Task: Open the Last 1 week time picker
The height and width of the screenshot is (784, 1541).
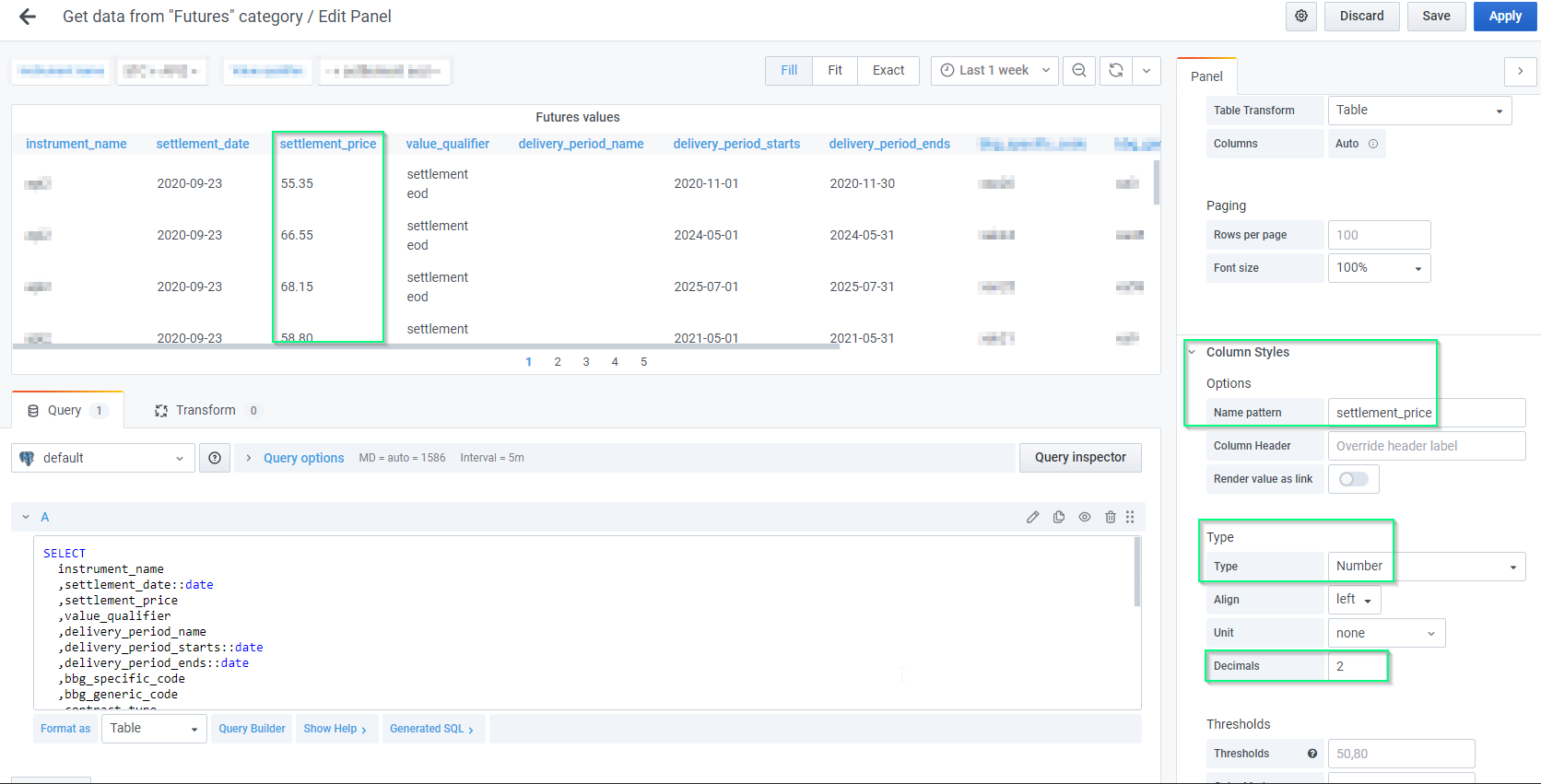Action: 994,70
